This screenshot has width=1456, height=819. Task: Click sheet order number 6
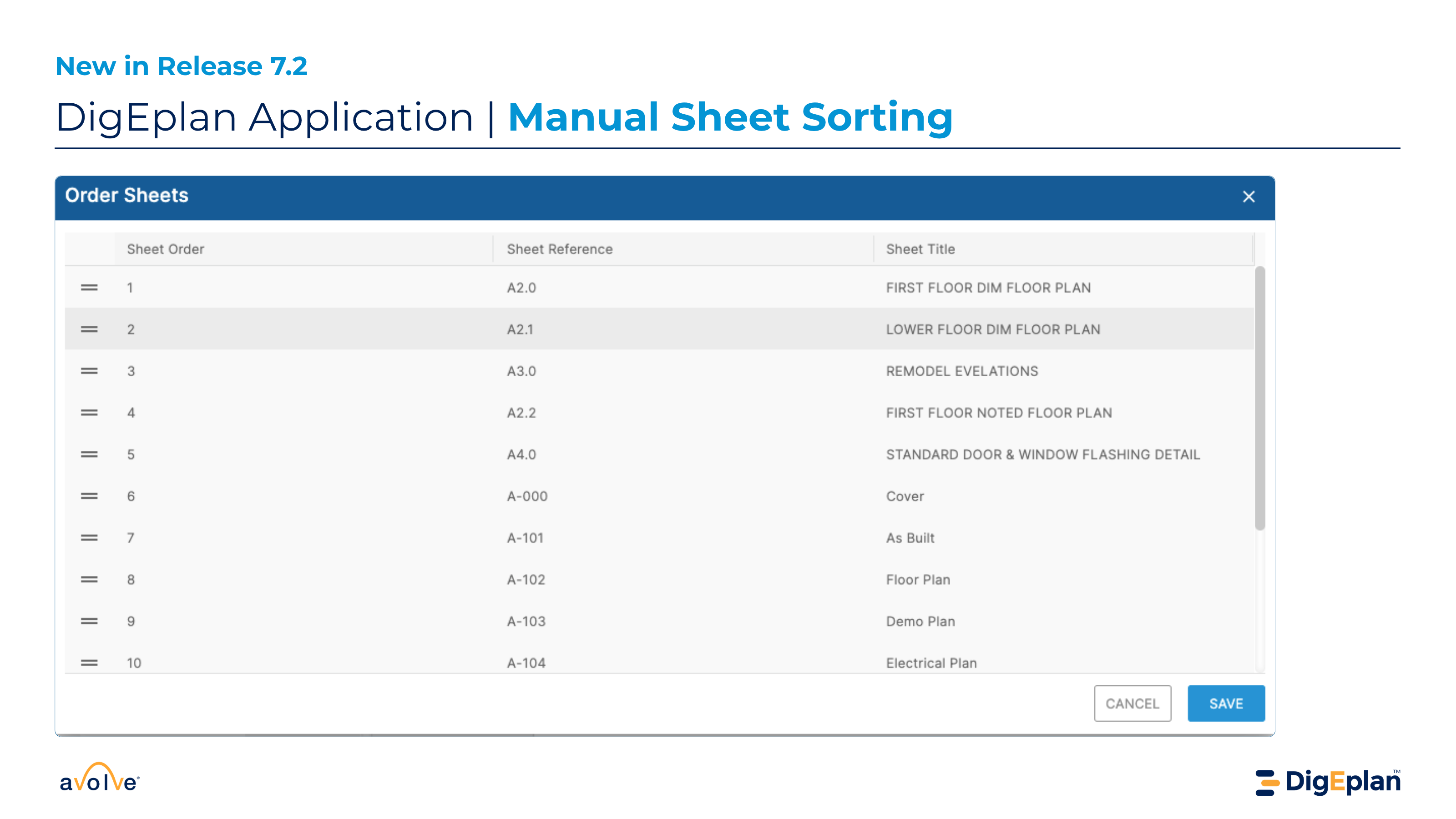pos(131,496)
